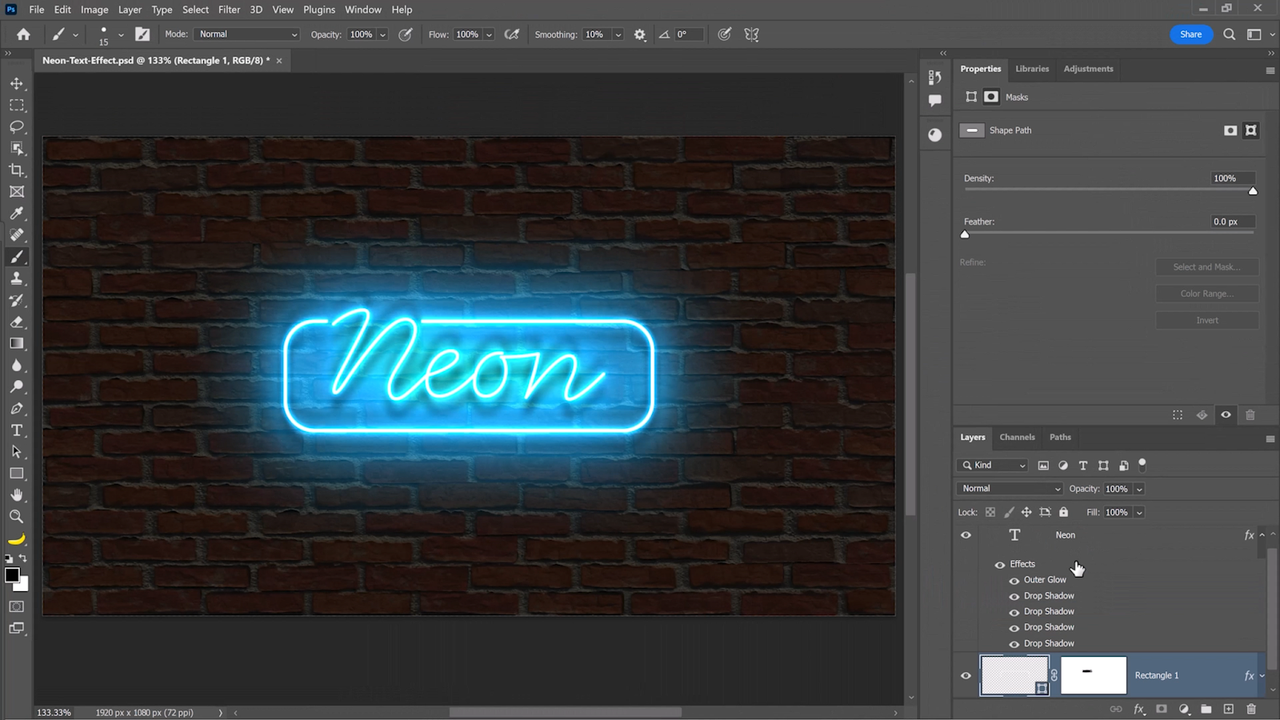Switch to the Channels tab

click(x=1017, y=437)
